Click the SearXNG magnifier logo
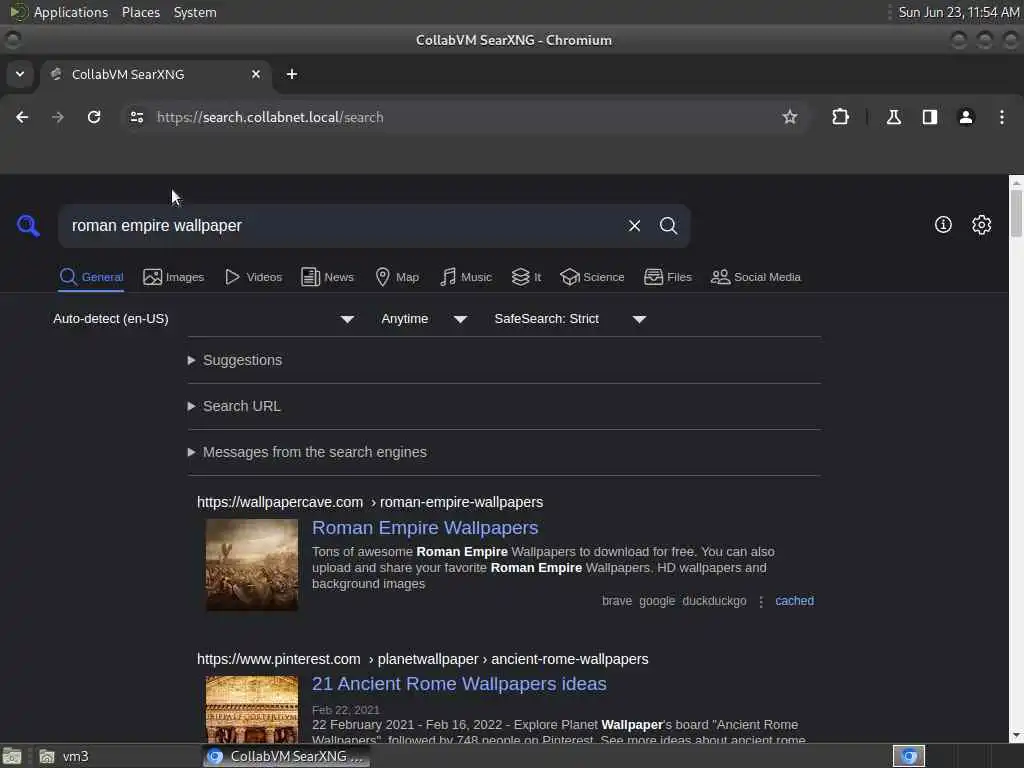This screenshot has width=1024, height=768. 28,226
